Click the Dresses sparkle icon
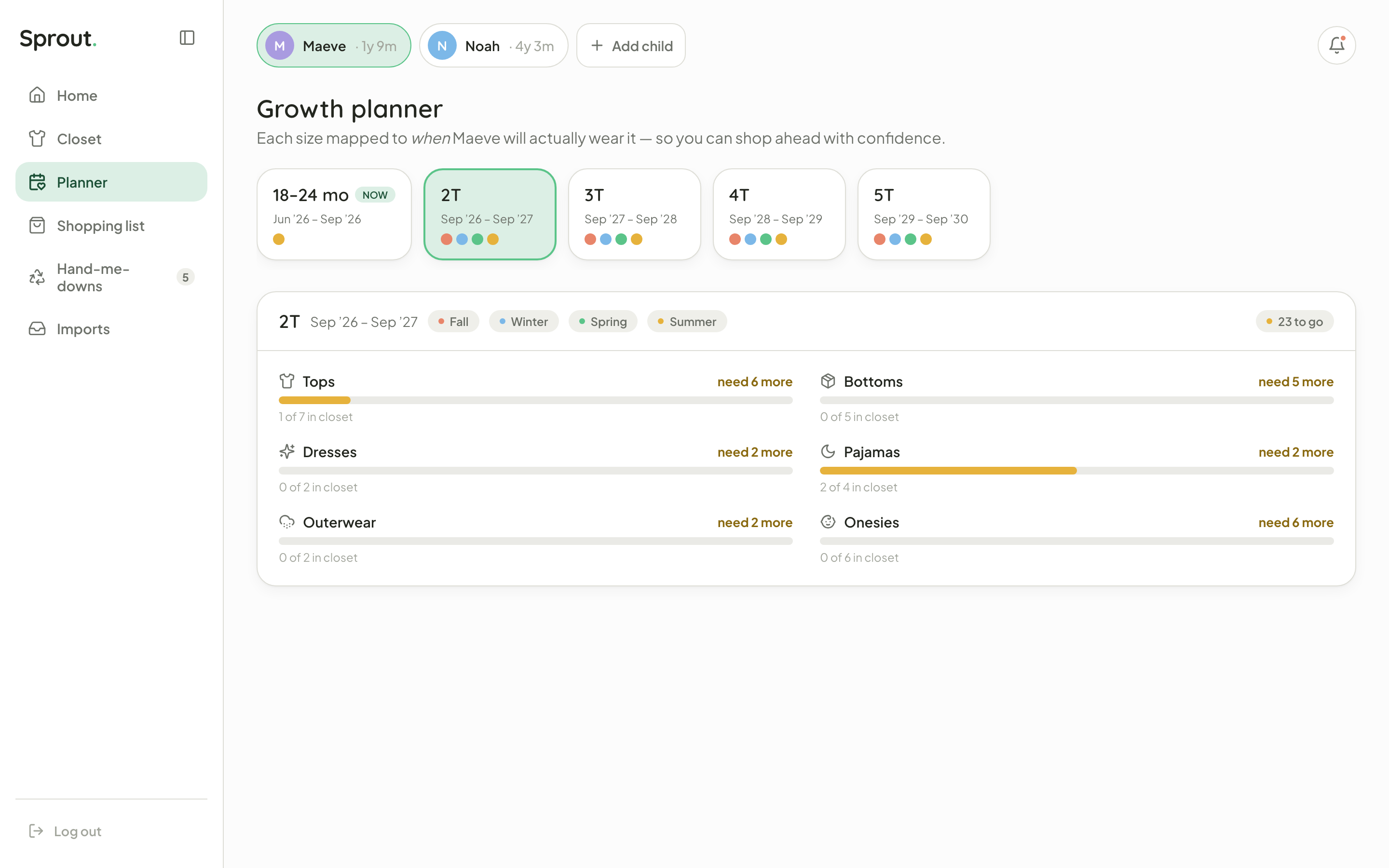 point(287,452)
